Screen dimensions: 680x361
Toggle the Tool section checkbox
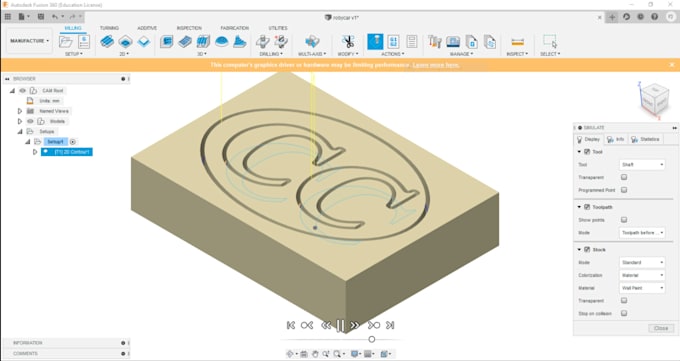(587, 152)
